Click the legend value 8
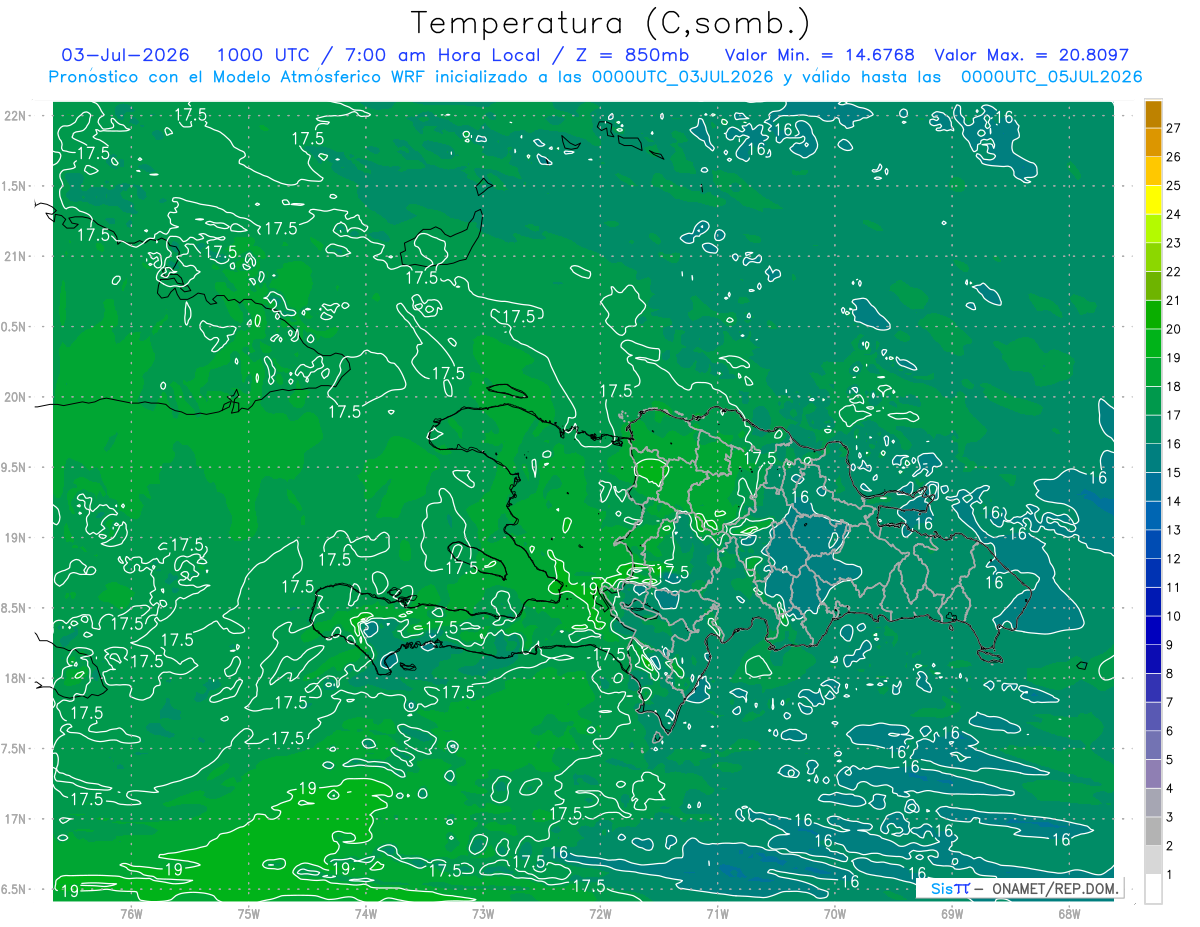This screenshot has width=1200, height=927. [1171, 674]
